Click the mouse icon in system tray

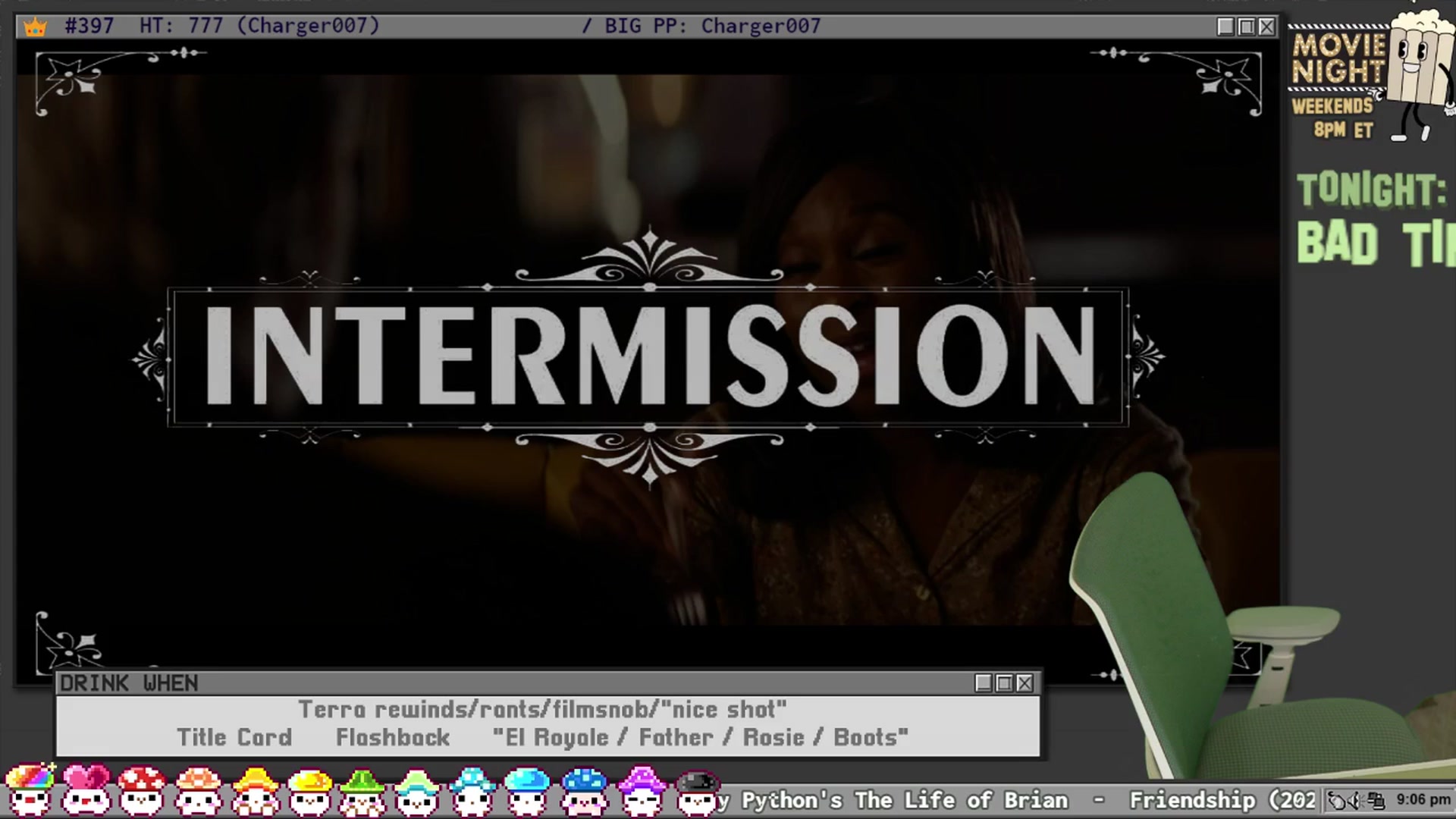1336,800
